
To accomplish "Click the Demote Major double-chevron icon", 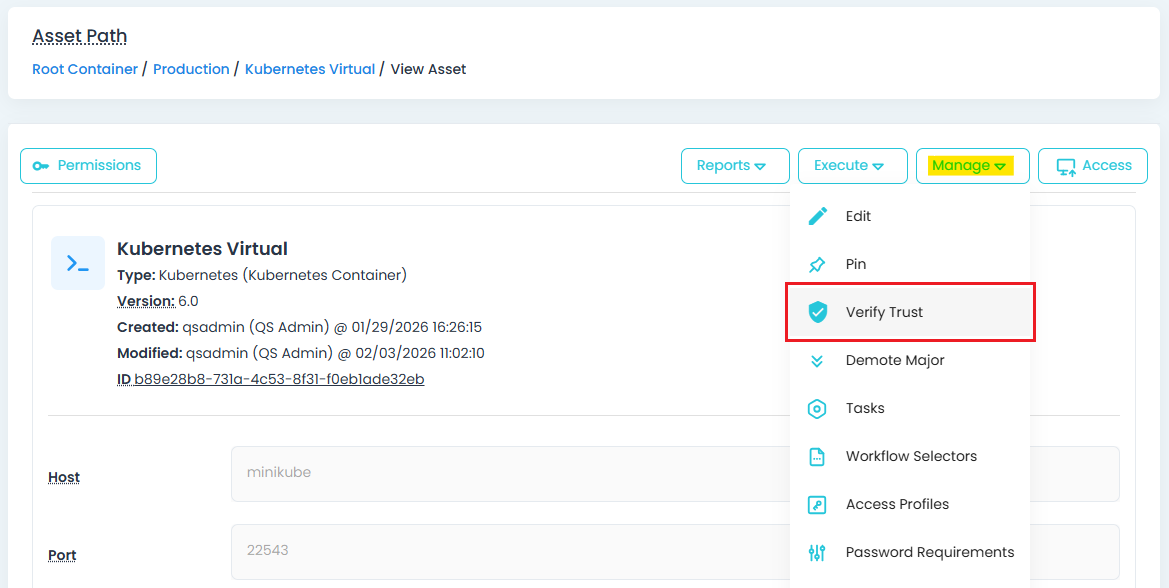I will (817, 360).
